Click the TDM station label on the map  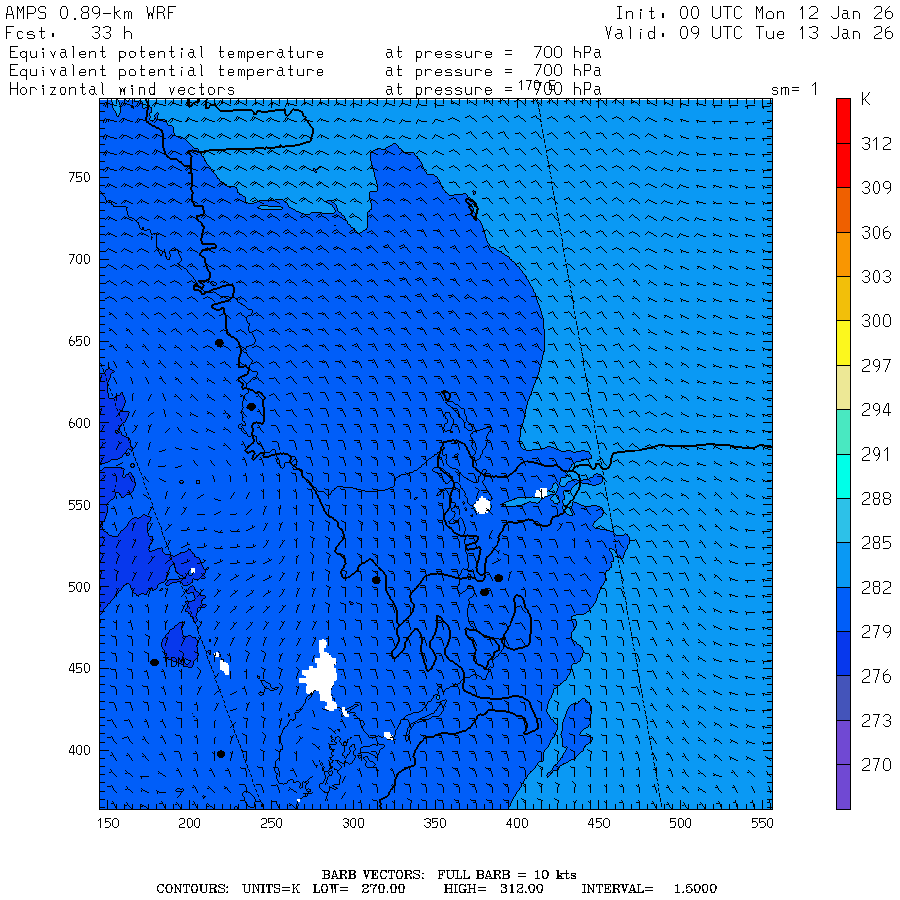[x=175, y=662]
